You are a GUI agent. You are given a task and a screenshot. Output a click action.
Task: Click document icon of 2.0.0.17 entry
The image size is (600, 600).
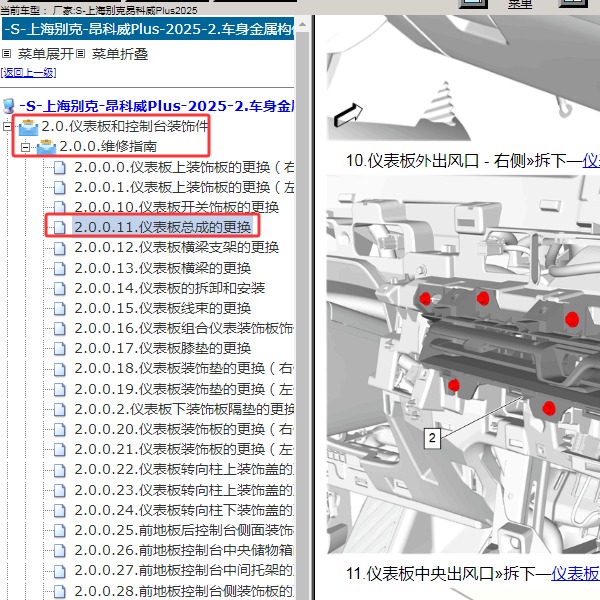[60, 348]
